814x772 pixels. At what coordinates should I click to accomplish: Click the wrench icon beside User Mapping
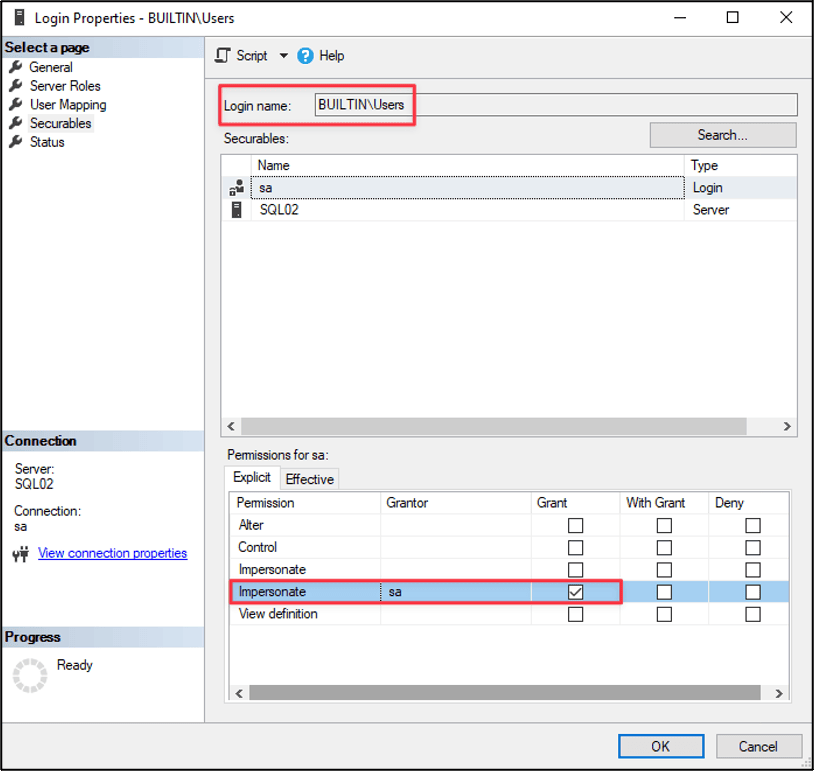point(16,104)
